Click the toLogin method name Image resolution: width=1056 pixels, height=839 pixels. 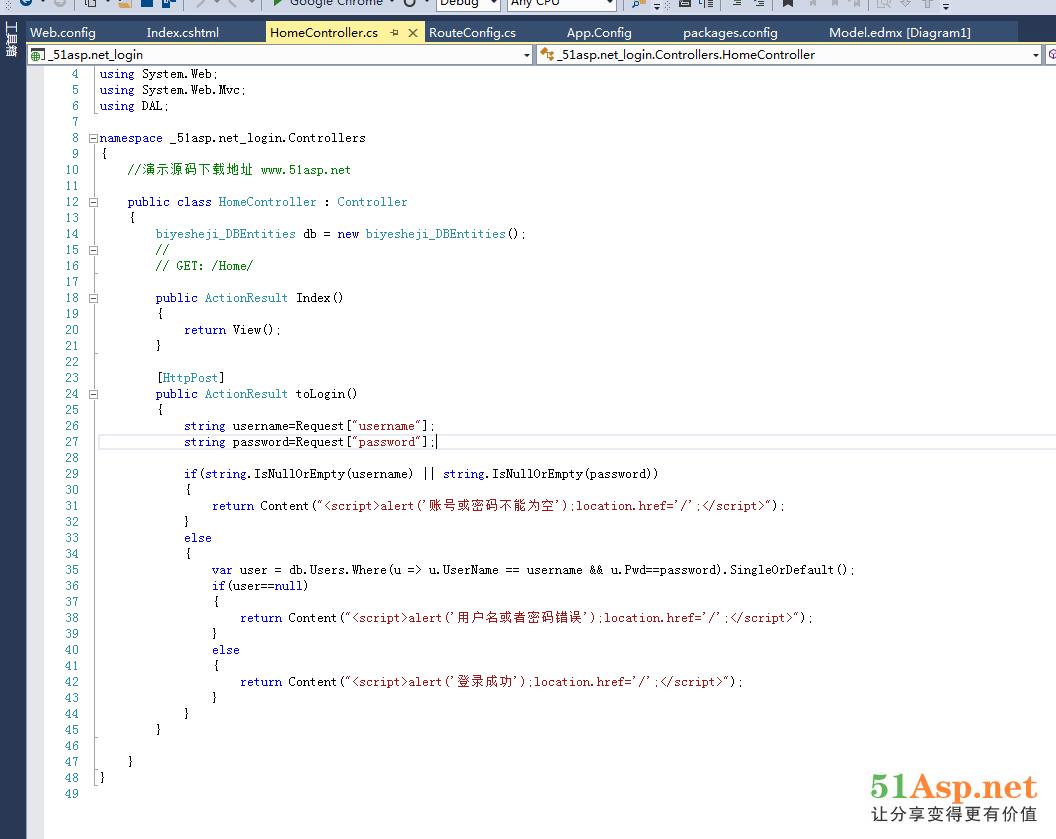pyautogui.click(x=320, y=394)
